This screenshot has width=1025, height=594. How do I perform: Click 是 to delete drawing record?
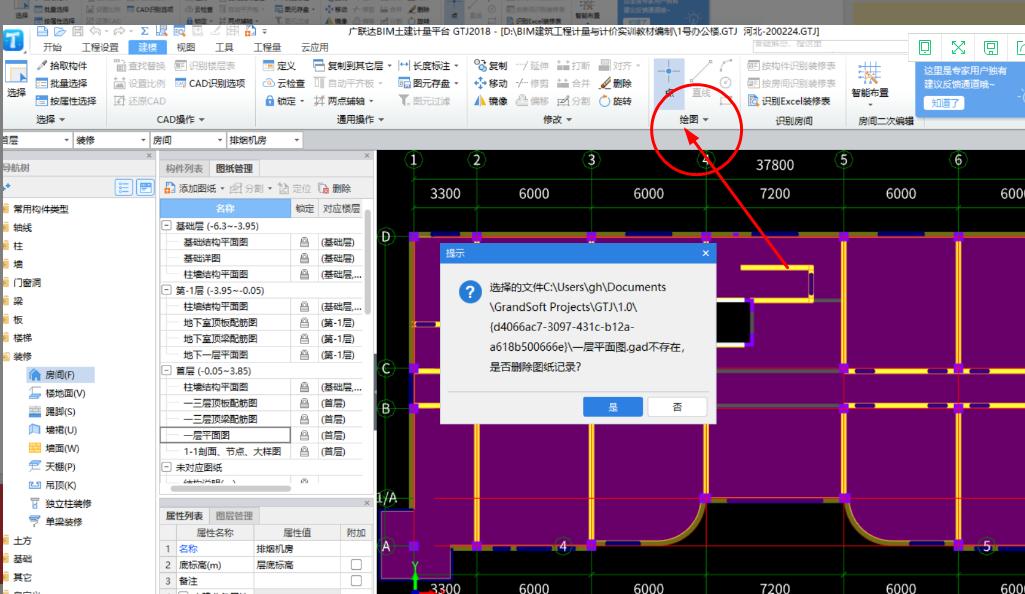pos(613,406)
